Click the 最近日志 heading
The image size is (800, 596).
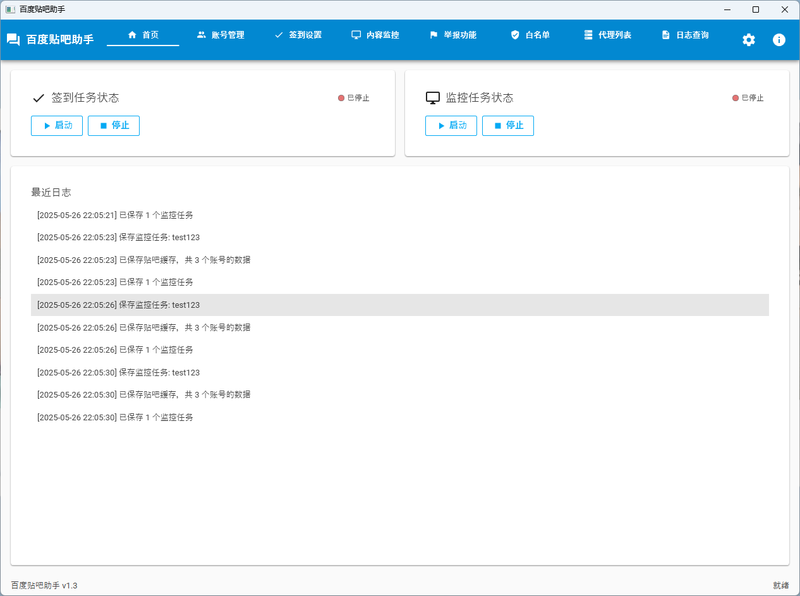coord(51,192)
